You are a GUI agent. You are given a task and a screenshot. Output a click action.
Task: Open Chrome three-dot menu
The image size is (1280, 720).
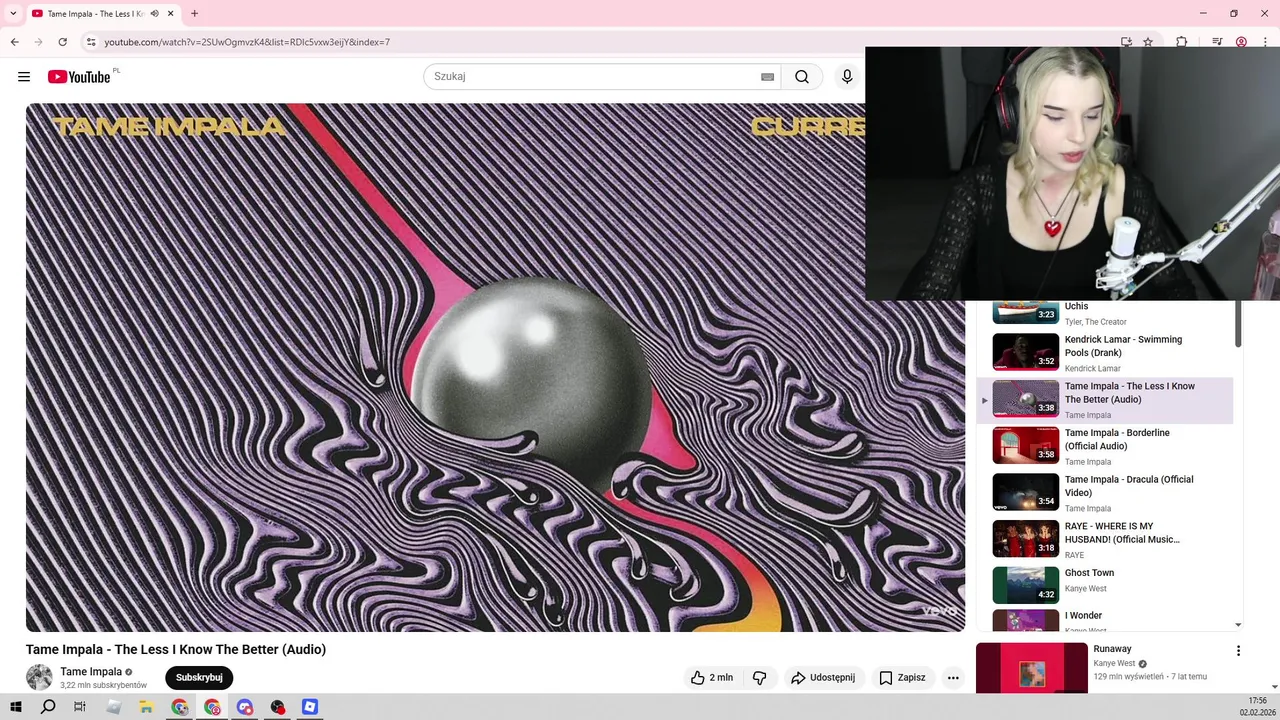point(1265,42)
